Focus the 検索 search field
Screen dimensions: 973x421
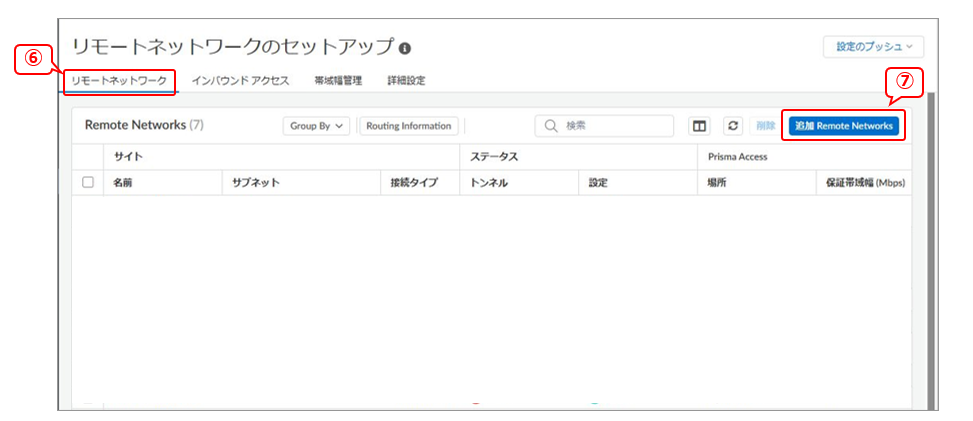[604, 126]
